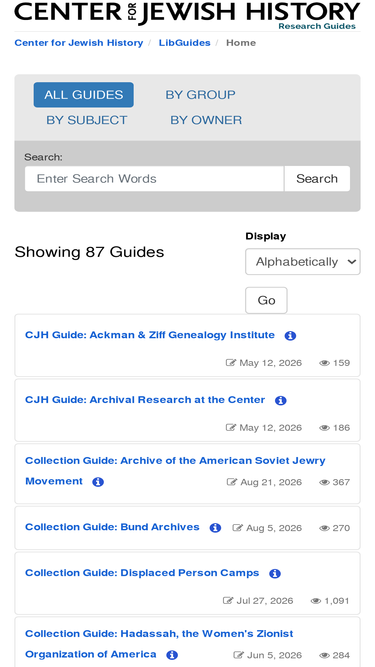View info icon for Displaced Person Camps
Screen dimensions: 375x667
click(275, 573)
